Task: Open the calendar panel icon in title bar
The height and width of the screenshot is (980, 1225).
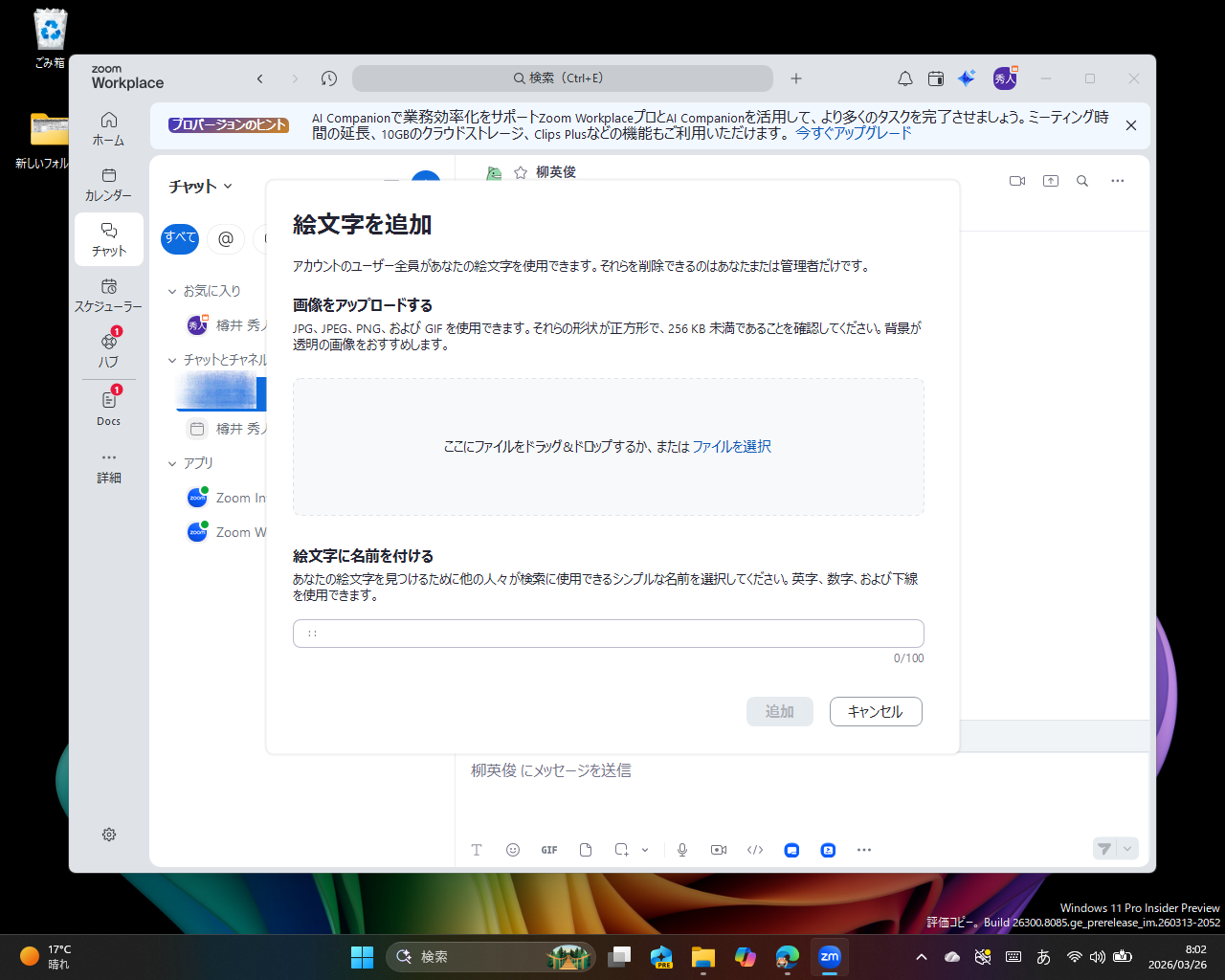Action: click(x=936, y=78)
